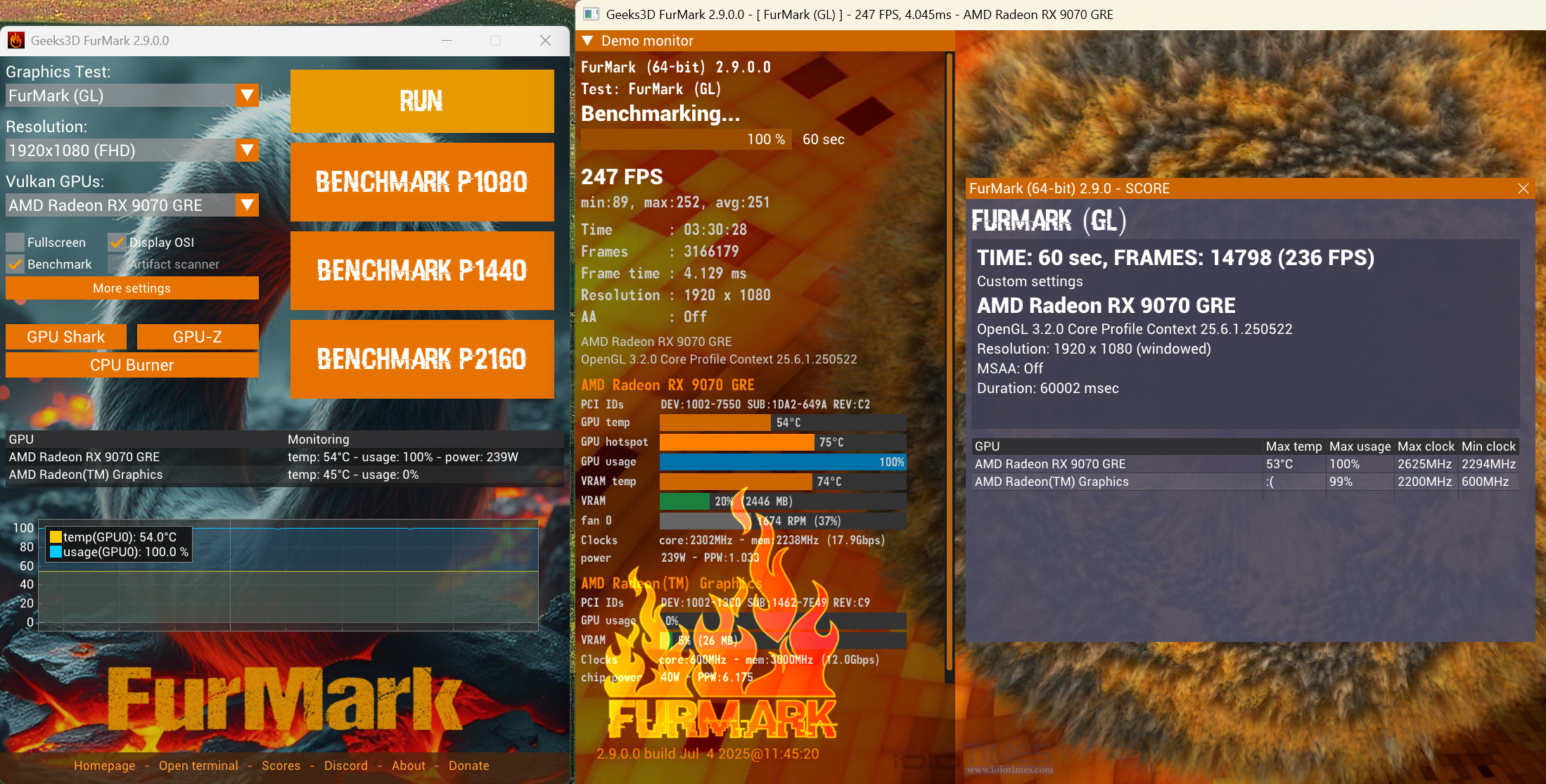Open More settings
Viewport: 1546px width, 784px height.
(x=132, y=288)
